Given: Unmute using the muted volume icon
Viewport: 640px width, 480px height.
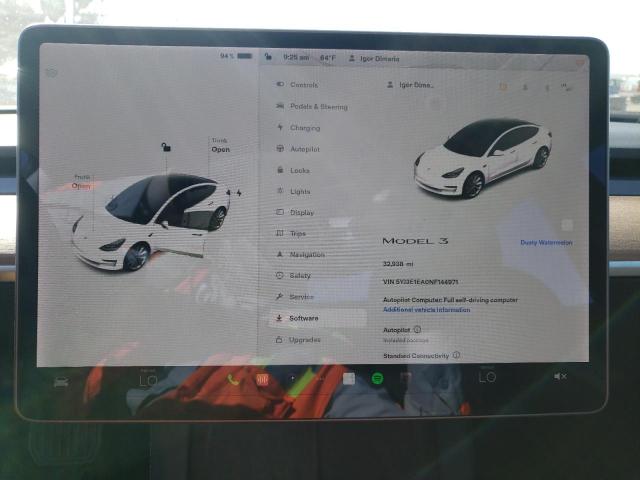Looking at the screenshot, I should click(x=560, y=376).
